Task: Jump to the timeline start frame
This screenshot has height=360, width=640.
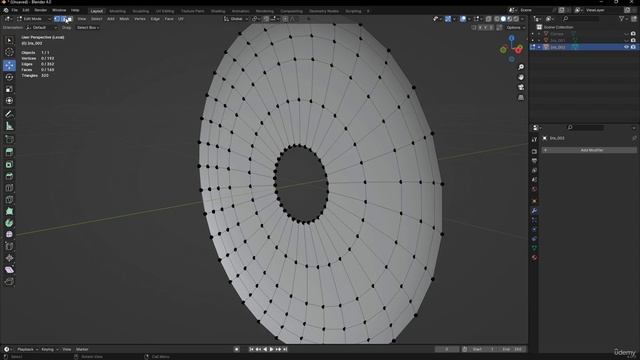Action: [x=251, y=349]
